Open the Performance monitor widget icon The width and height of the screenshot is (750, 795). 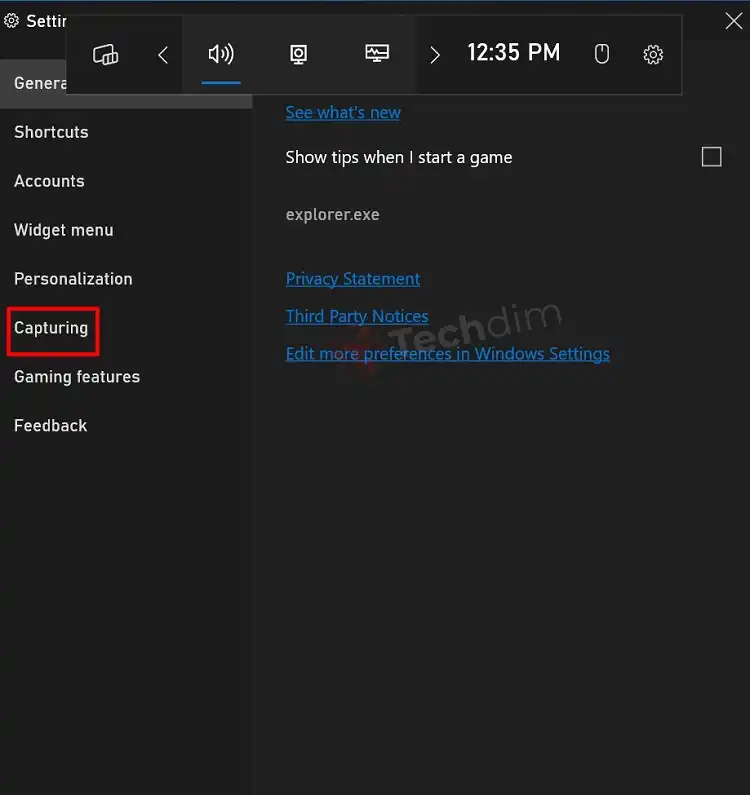377,55
